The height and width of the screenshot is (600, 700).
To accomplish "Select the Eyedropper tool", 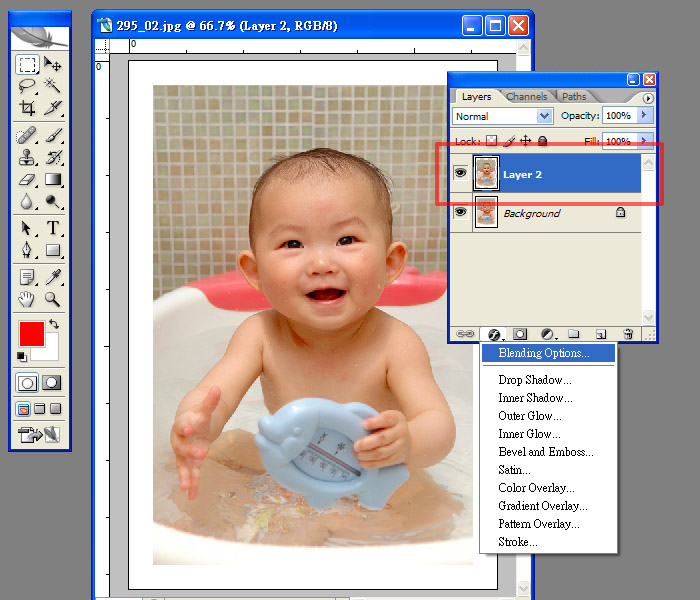I will click(53, 277).
